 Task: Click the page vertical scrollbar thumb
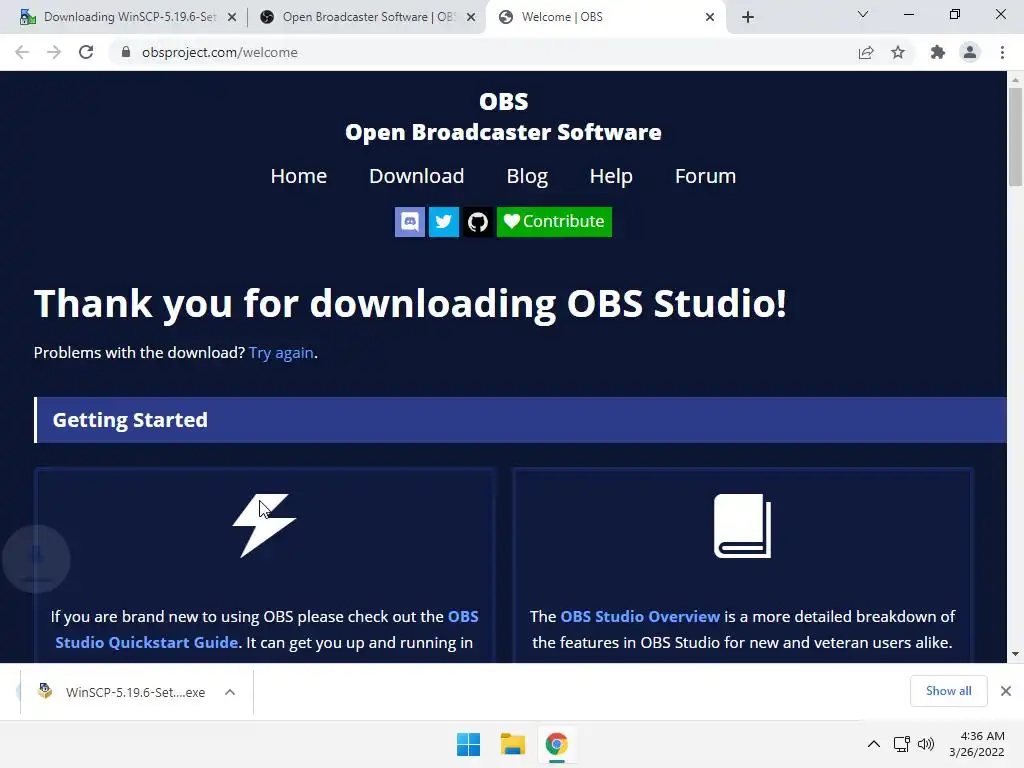click(x=1015, y=137)
